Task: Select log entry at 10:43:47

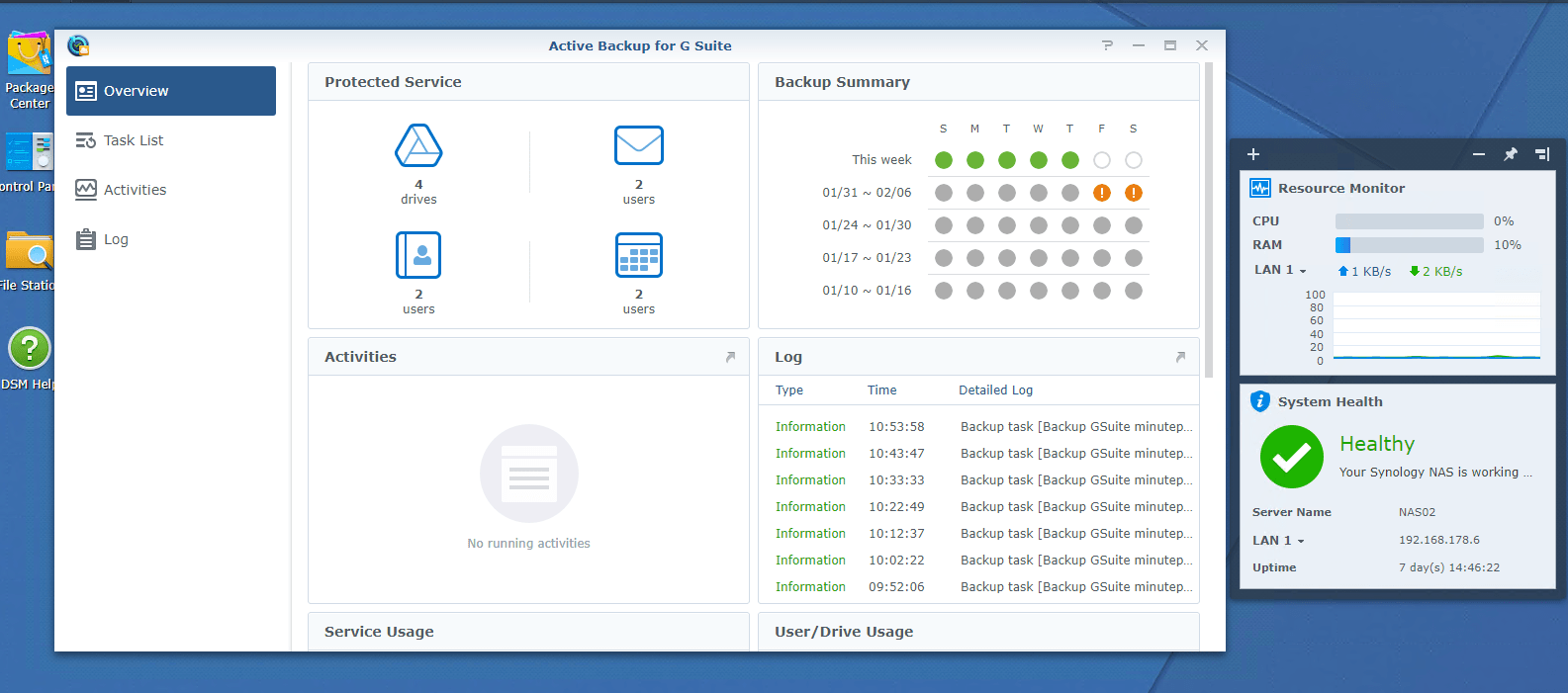Action: click(978, 454)
